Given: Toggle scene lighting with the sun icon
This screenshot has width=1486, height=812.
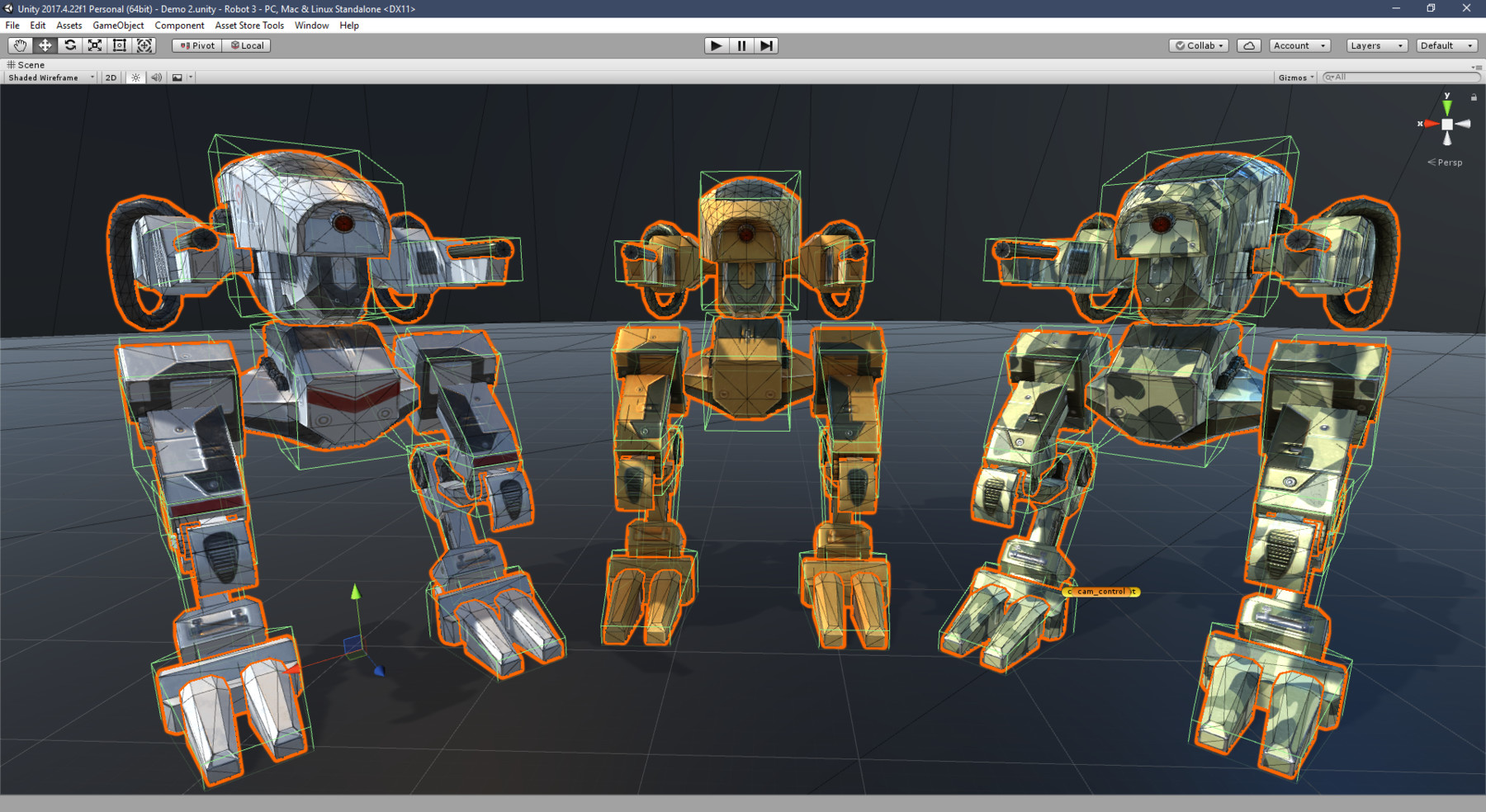Looking at the screenshot, I should click(135, 77).
